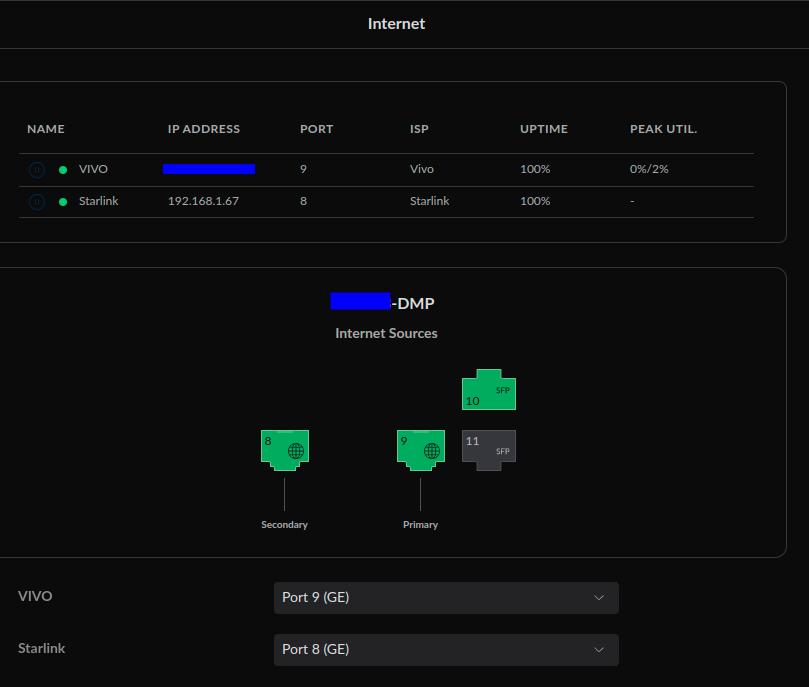Pause the Starlink internet connection
Viewport: 809px width, 687px height.
[x=36, y=202]
